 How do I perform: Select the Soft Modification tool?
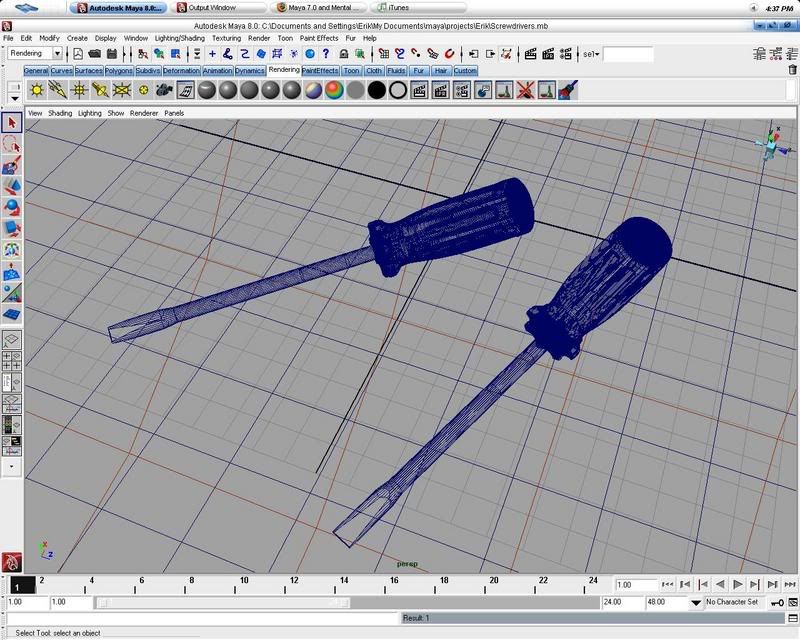click(12, 272)
